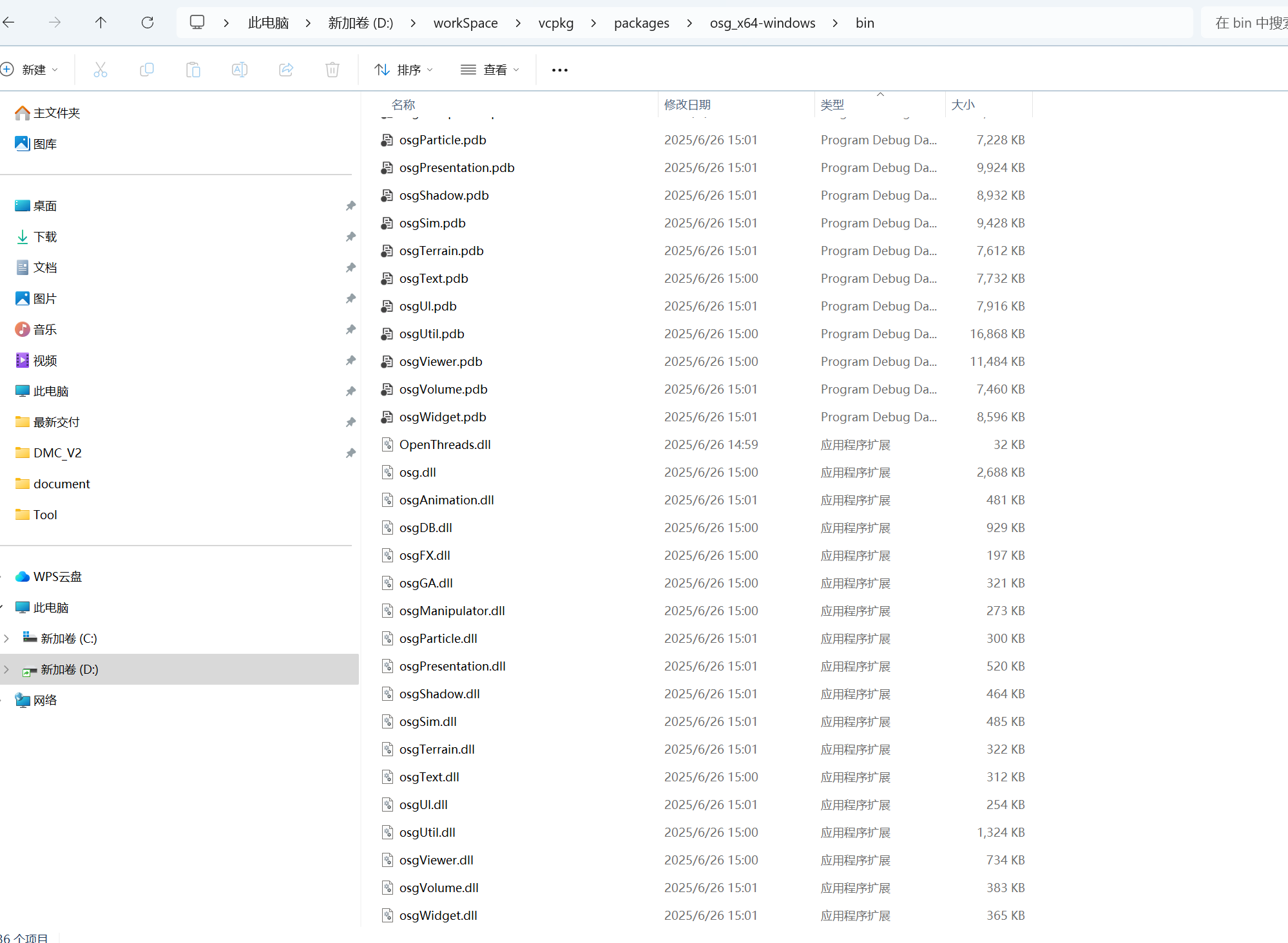Image resolution: width=1288 pixels, height=943 pixels.
Task: Click the Copy icon in toolbar
Action: point(147,70)
